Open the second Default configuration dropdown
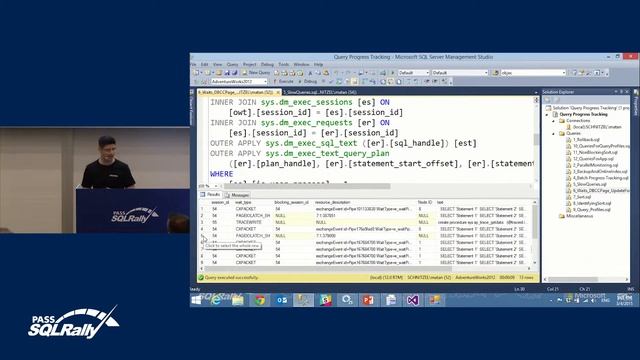The height and width of the screenshot is (360, 640). point(460,73)
